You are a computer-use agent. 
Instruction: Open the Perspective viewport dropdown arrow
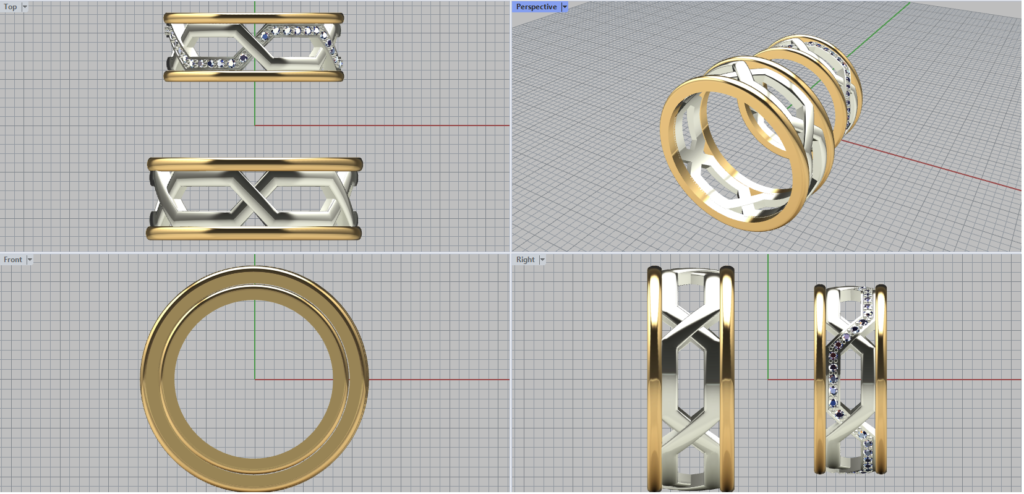(565, 6)
